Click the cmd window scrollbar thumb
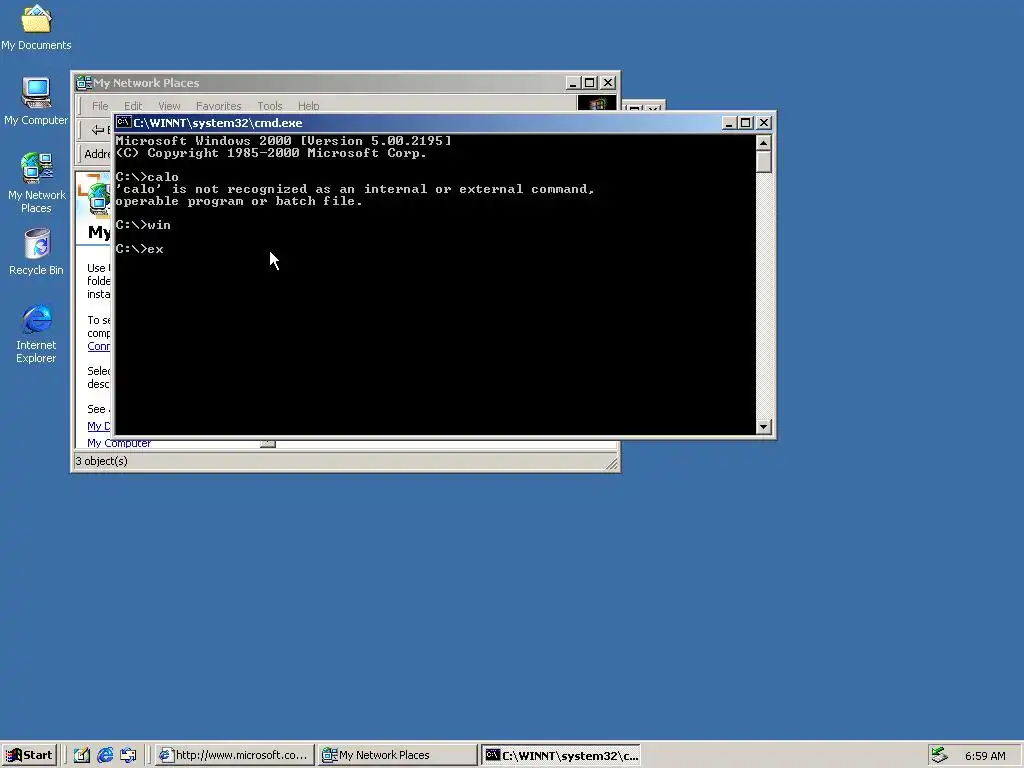The width and height of the screenshot is (1024, 768). coord(763,162)
